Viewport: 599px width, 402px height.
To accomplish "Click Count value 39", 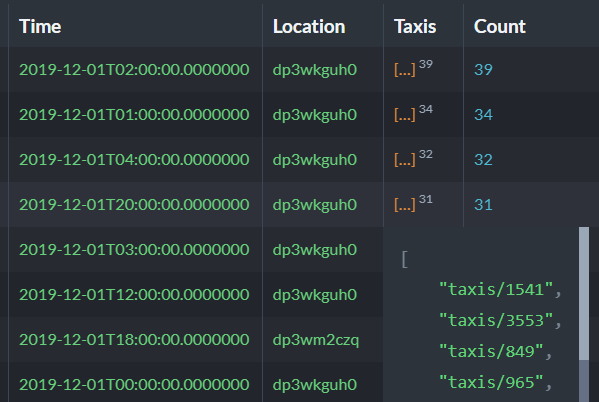I will [x=483, y=70].
